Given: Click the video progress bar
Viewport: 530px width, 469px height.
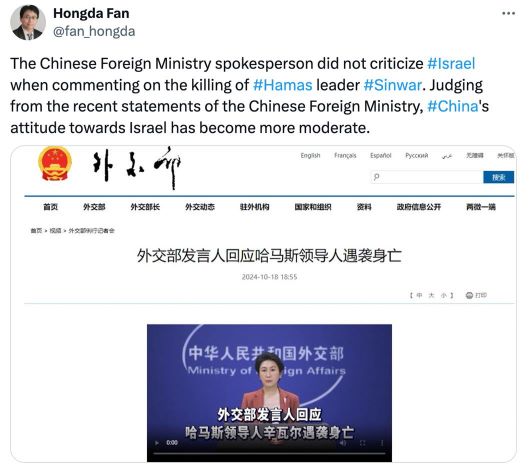Looking at the screenshot, I should coord(269,453).
